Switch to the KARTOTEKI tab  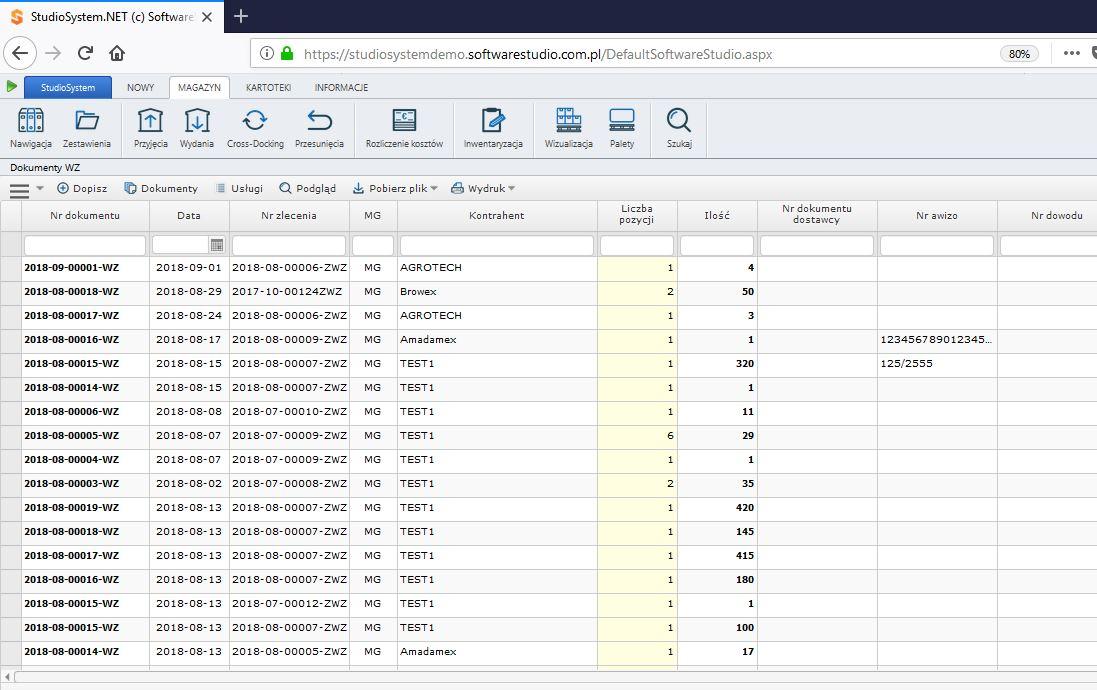click(x=269, y=87)
